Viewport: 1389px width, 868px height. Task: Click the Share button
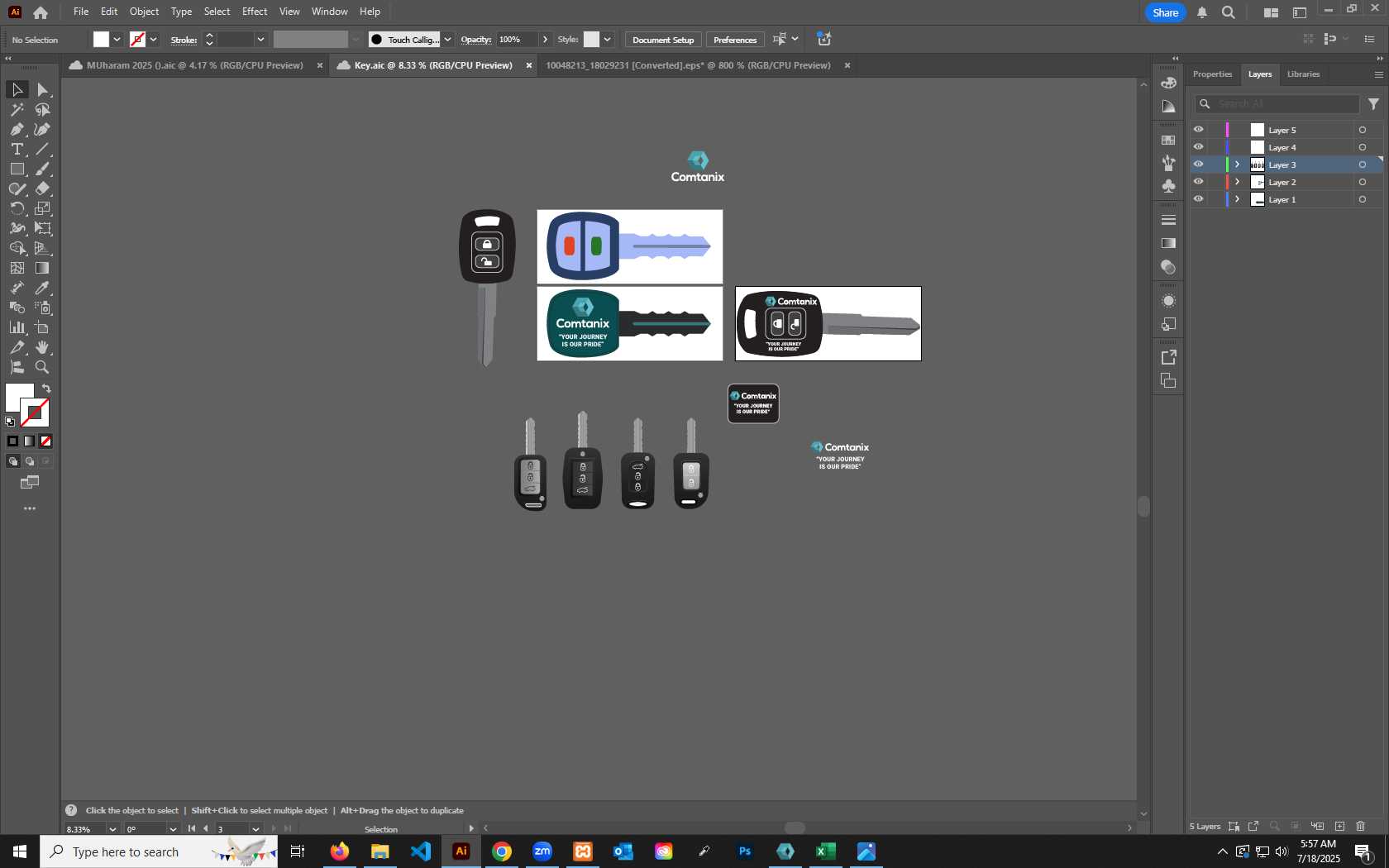[x=1166, y=12]
